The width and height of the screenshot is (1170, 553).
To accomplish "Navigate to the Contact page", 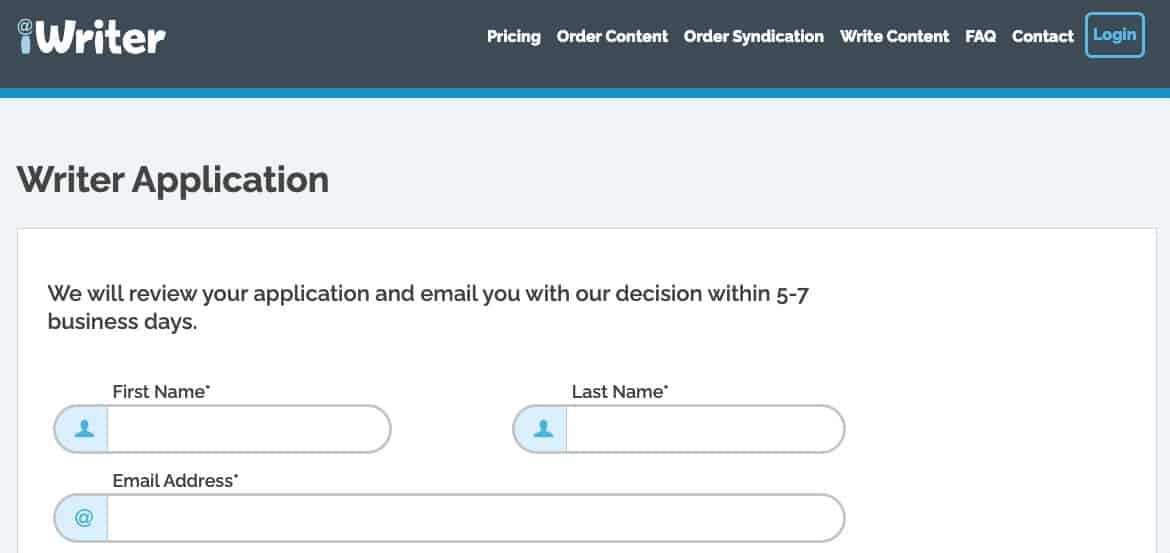I will [1042, 36].
